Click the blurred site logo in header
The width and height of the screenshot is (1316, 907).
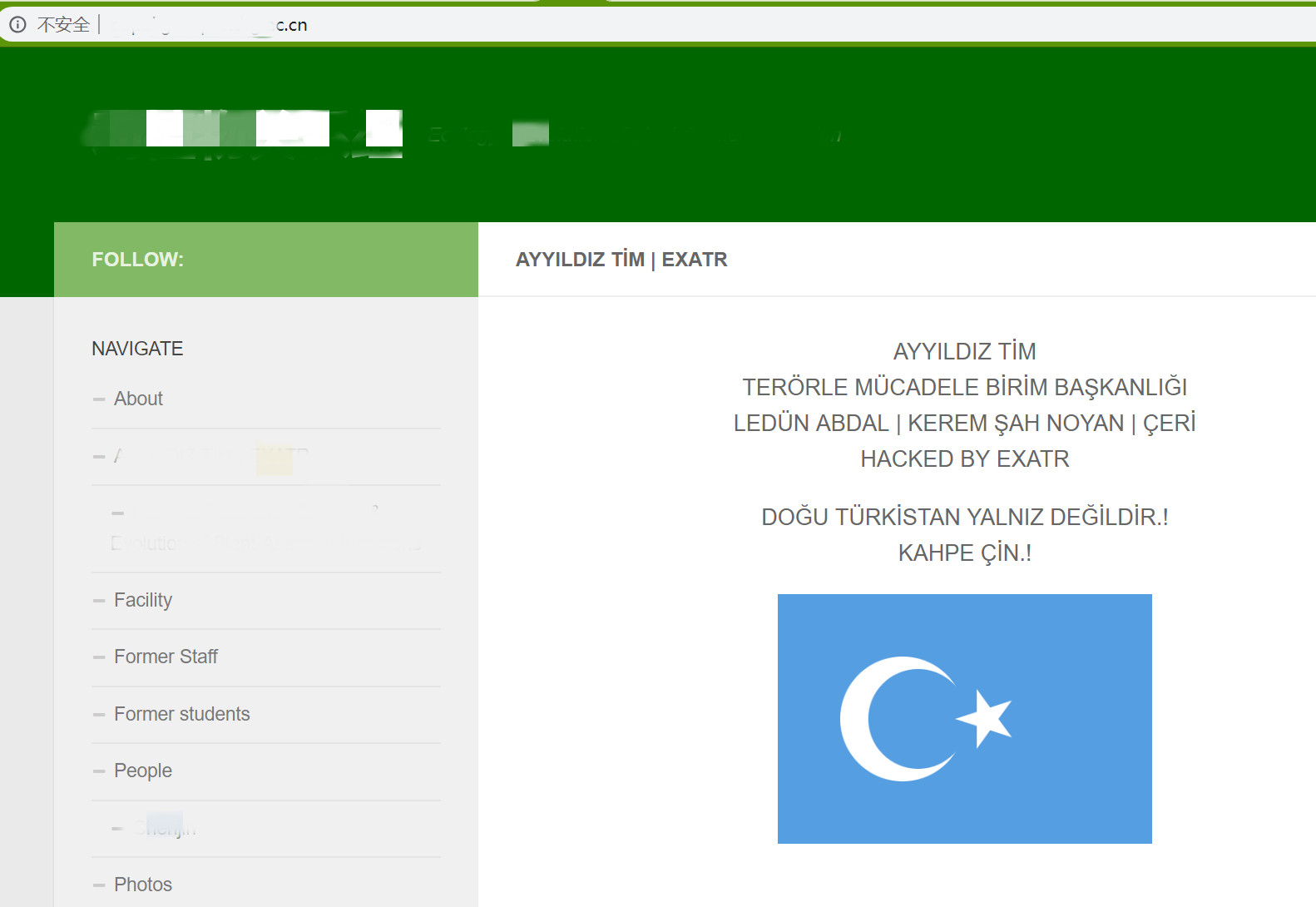[x=243, y=133]
